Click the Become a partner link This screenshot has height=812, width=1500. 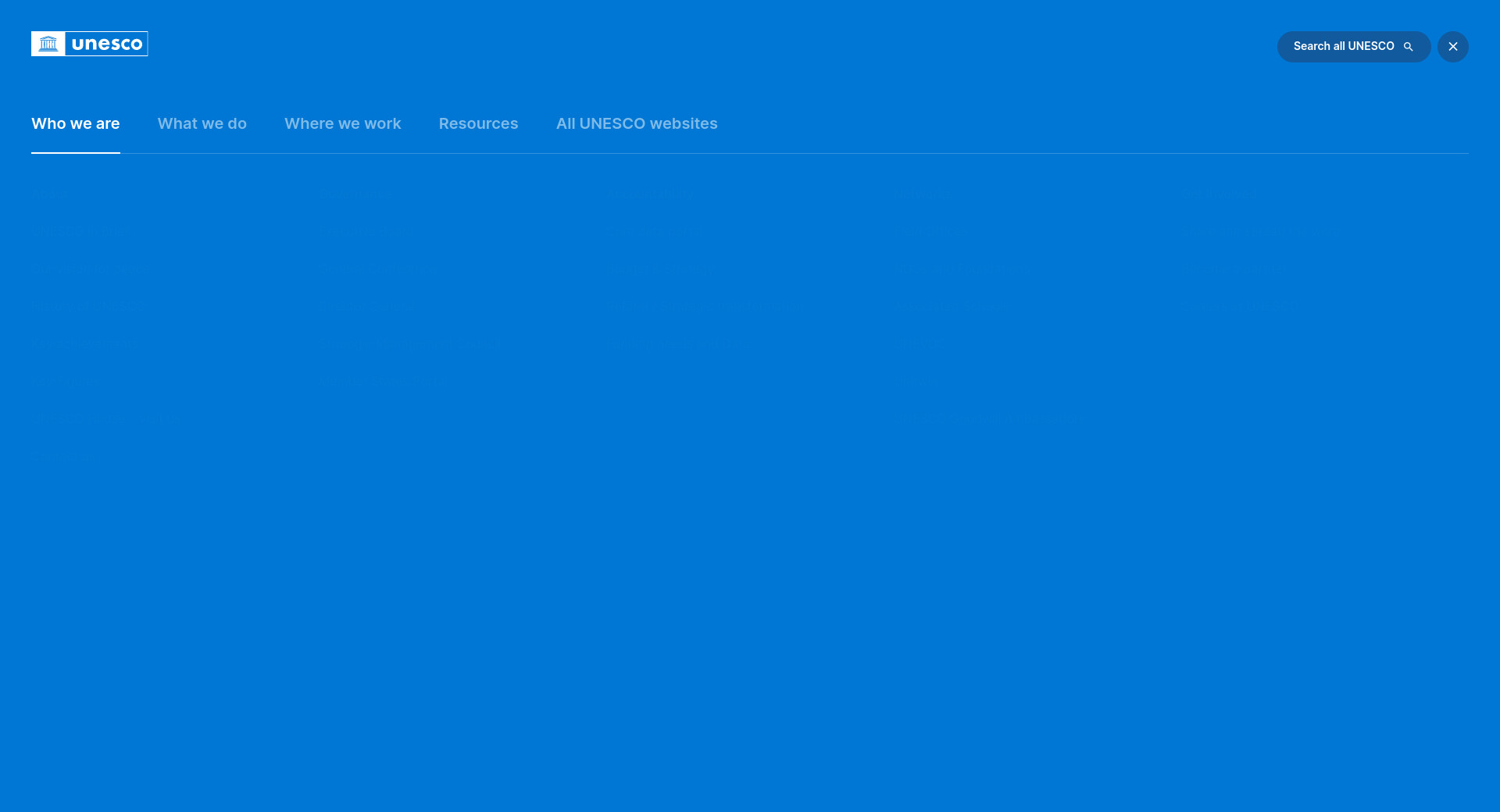[x=1231, y=269]
